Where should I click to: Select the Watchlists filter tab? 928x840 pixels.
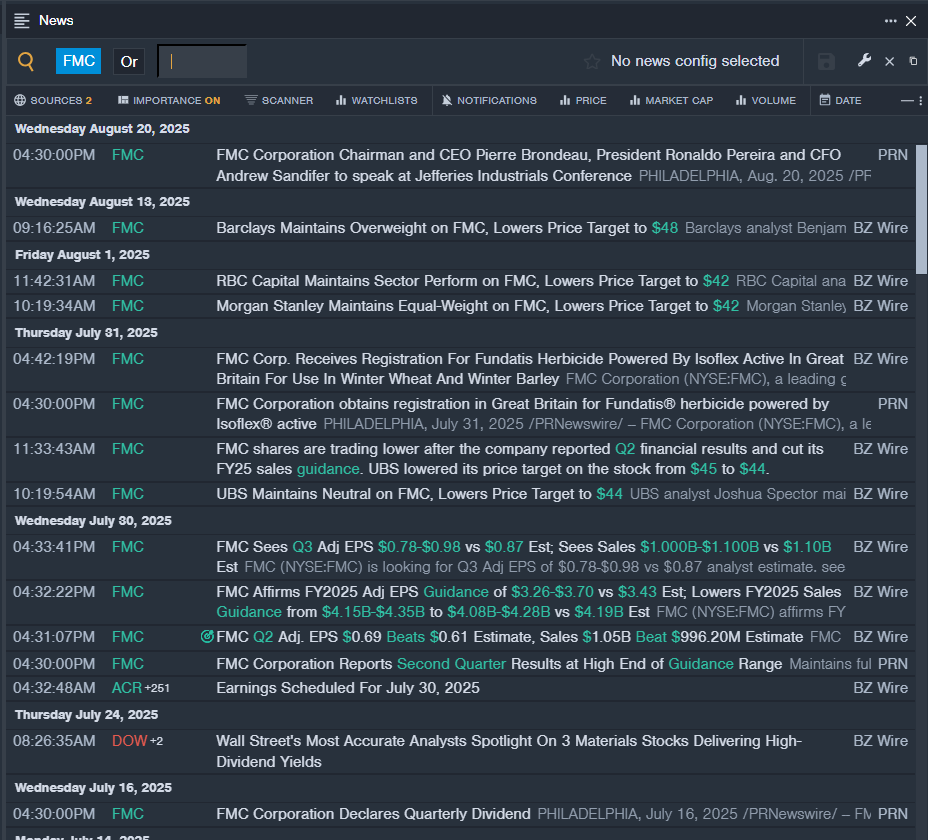click(x=377, y=101)
